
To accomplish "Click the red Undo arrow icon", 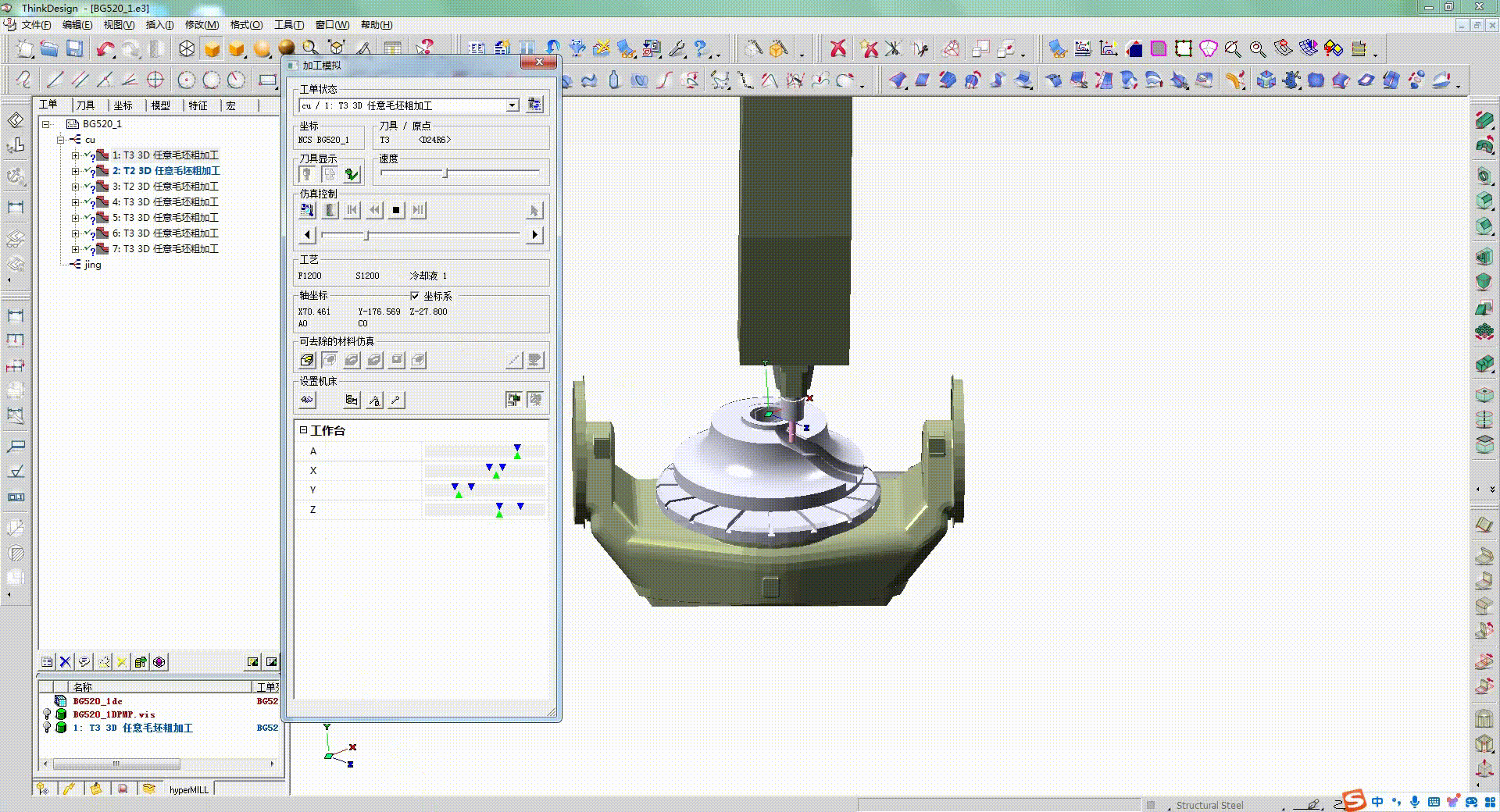I will 105,49.
